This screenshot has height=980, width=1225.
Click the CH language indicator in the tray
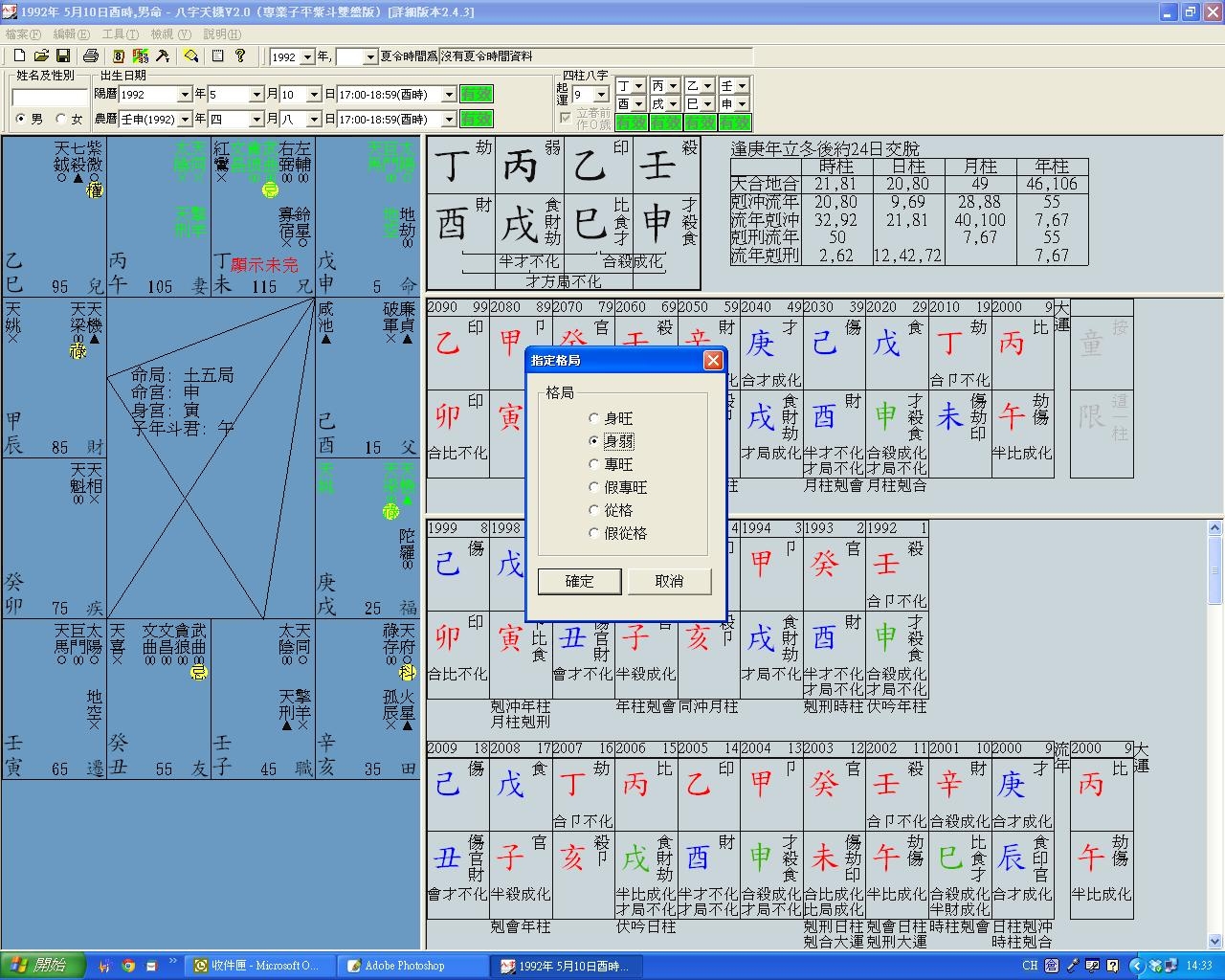(1030, 966)
